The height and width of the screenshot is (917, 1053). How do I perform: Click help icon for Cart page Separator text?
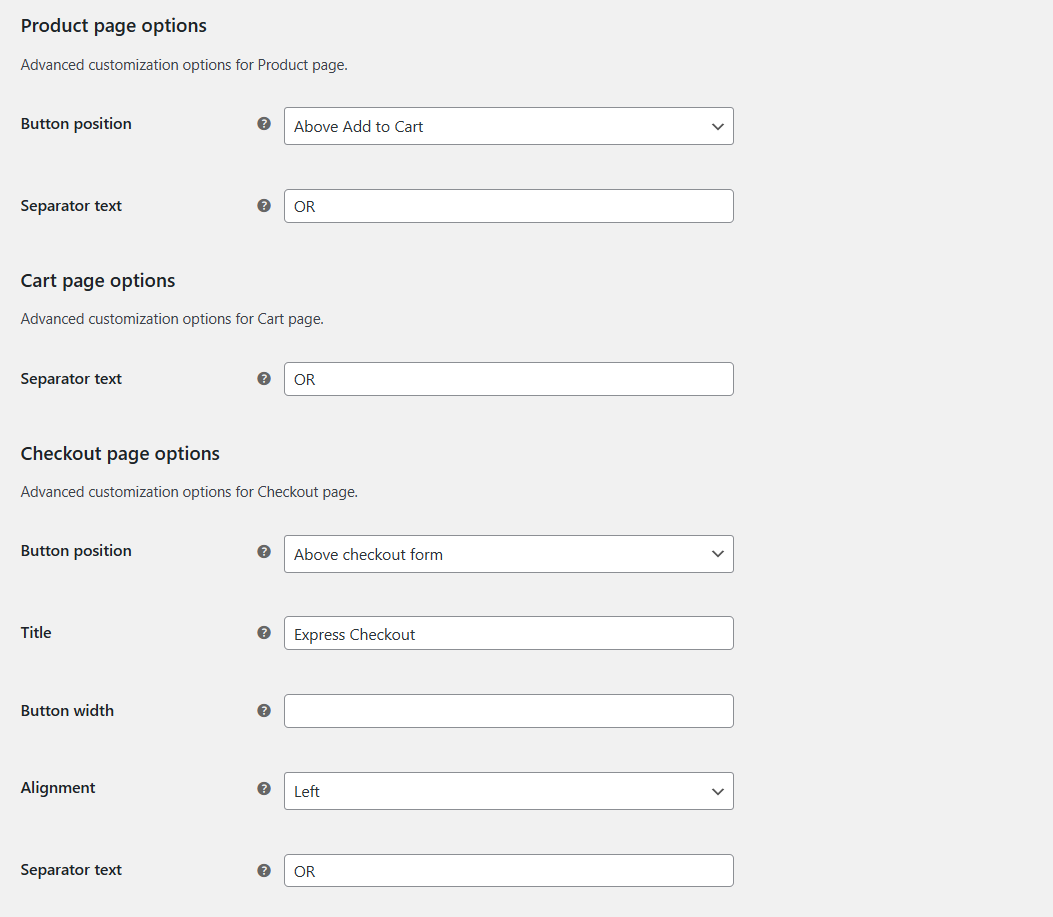264,379
